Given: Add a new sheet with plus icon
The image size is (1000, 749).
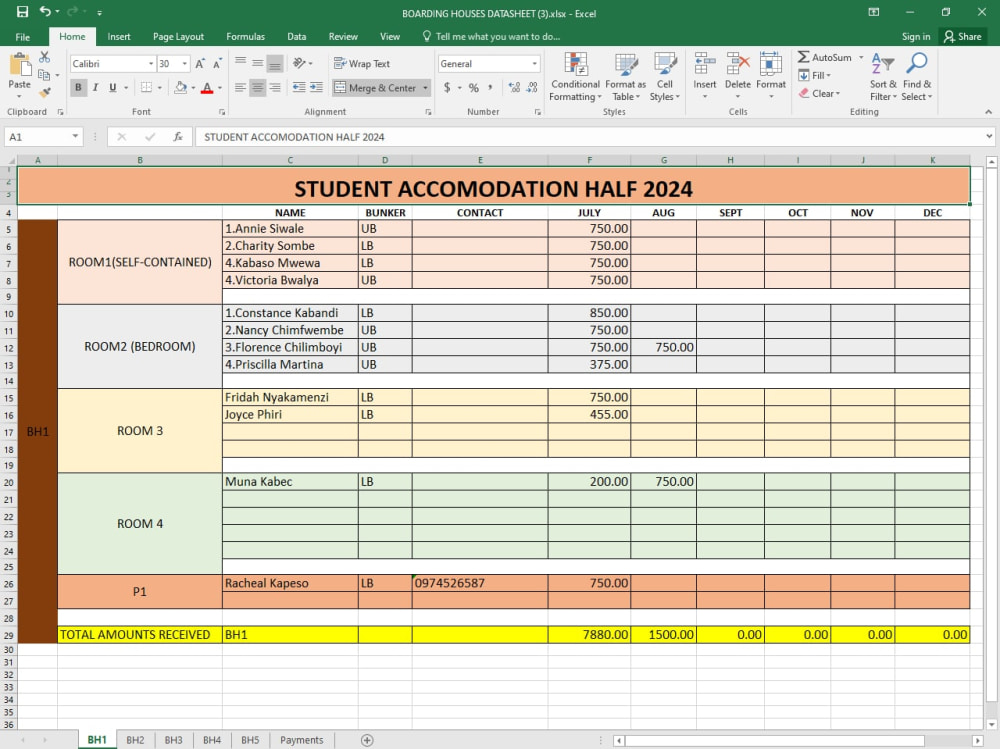Looking at the screenshot, I should tap(367, 740).
